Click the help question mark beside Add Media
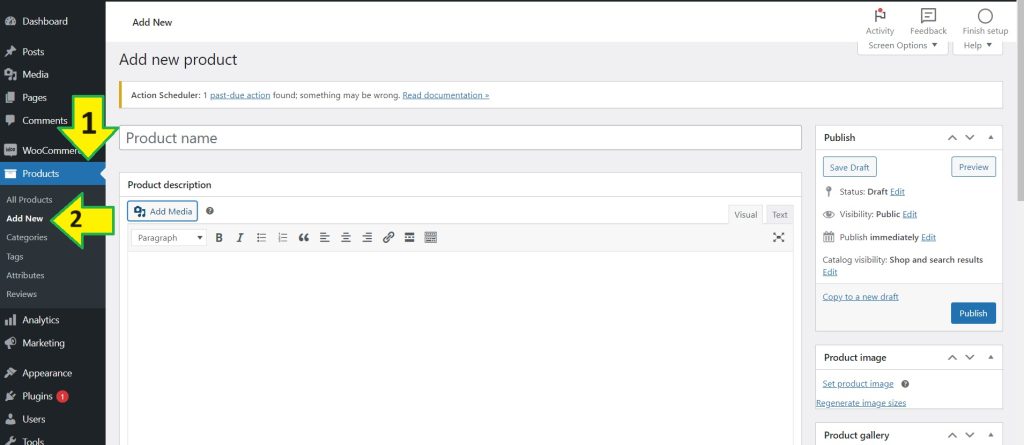 [x=210, y=211]
